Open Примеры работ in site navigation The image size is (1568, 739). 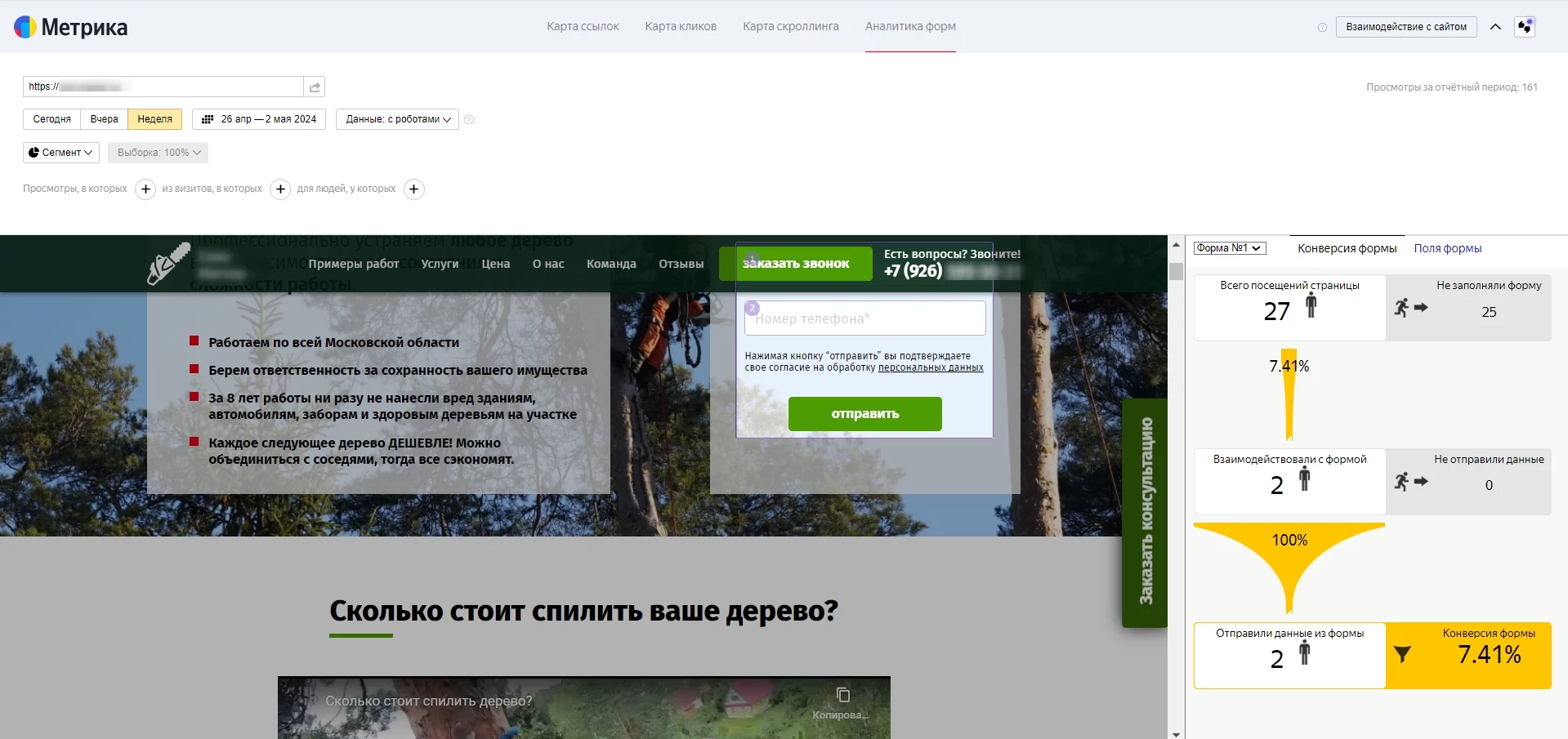(x=353, y=264)
